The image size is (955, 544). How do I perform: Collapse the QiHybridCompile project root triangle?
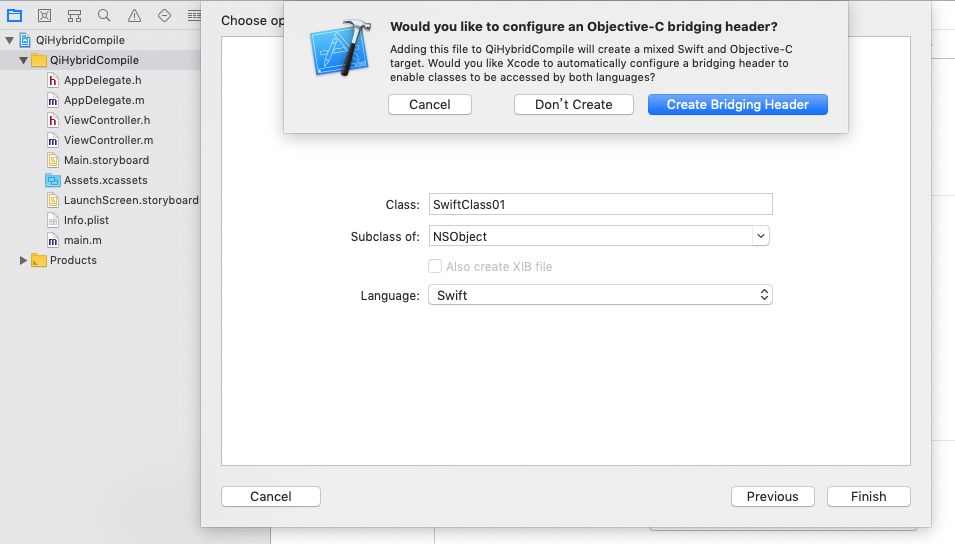coord(10,40)
